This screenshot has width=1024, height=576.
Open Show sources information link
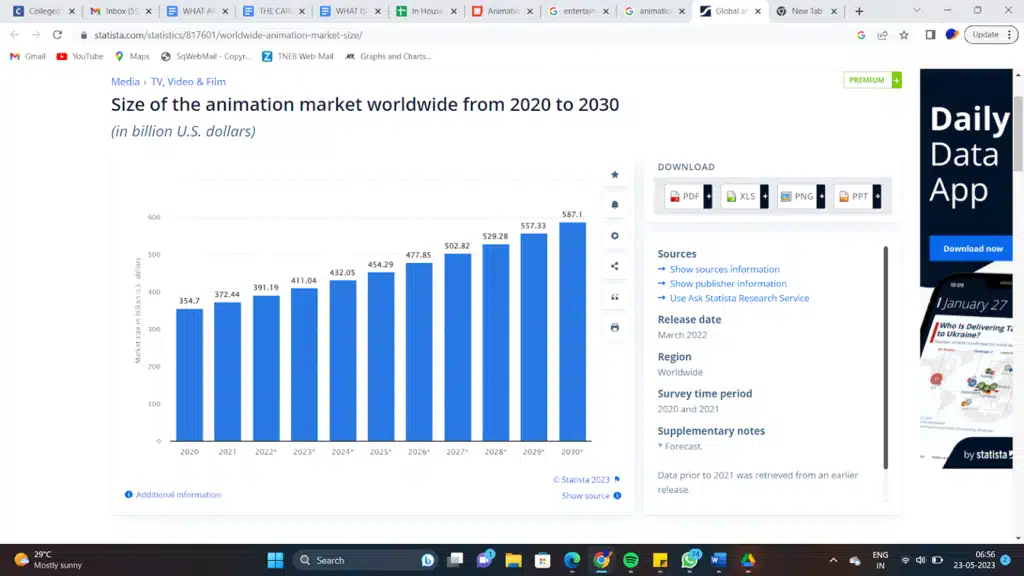724,269
